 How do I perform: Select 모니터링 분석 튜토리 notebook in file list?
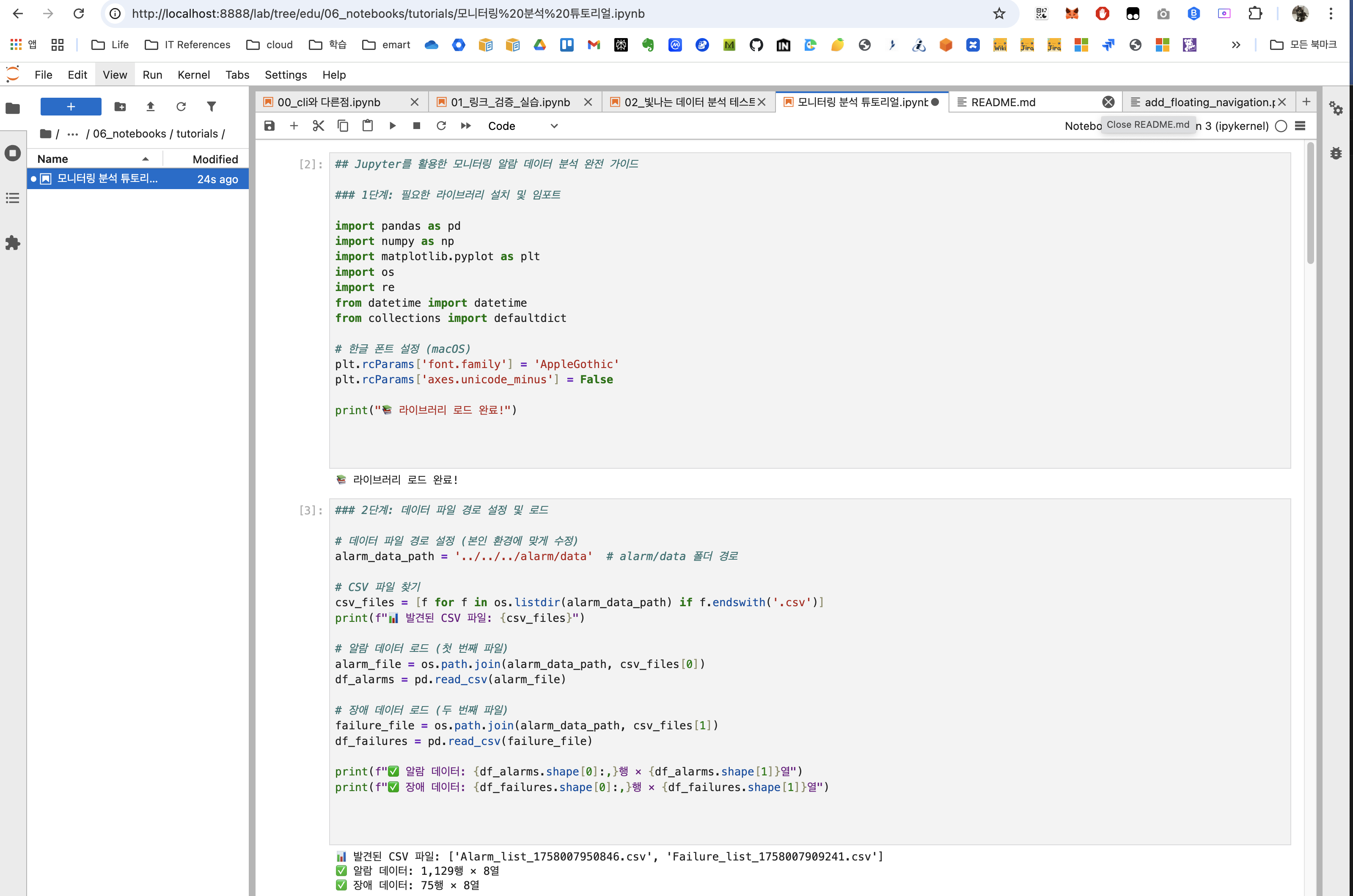tap(137, 179)
